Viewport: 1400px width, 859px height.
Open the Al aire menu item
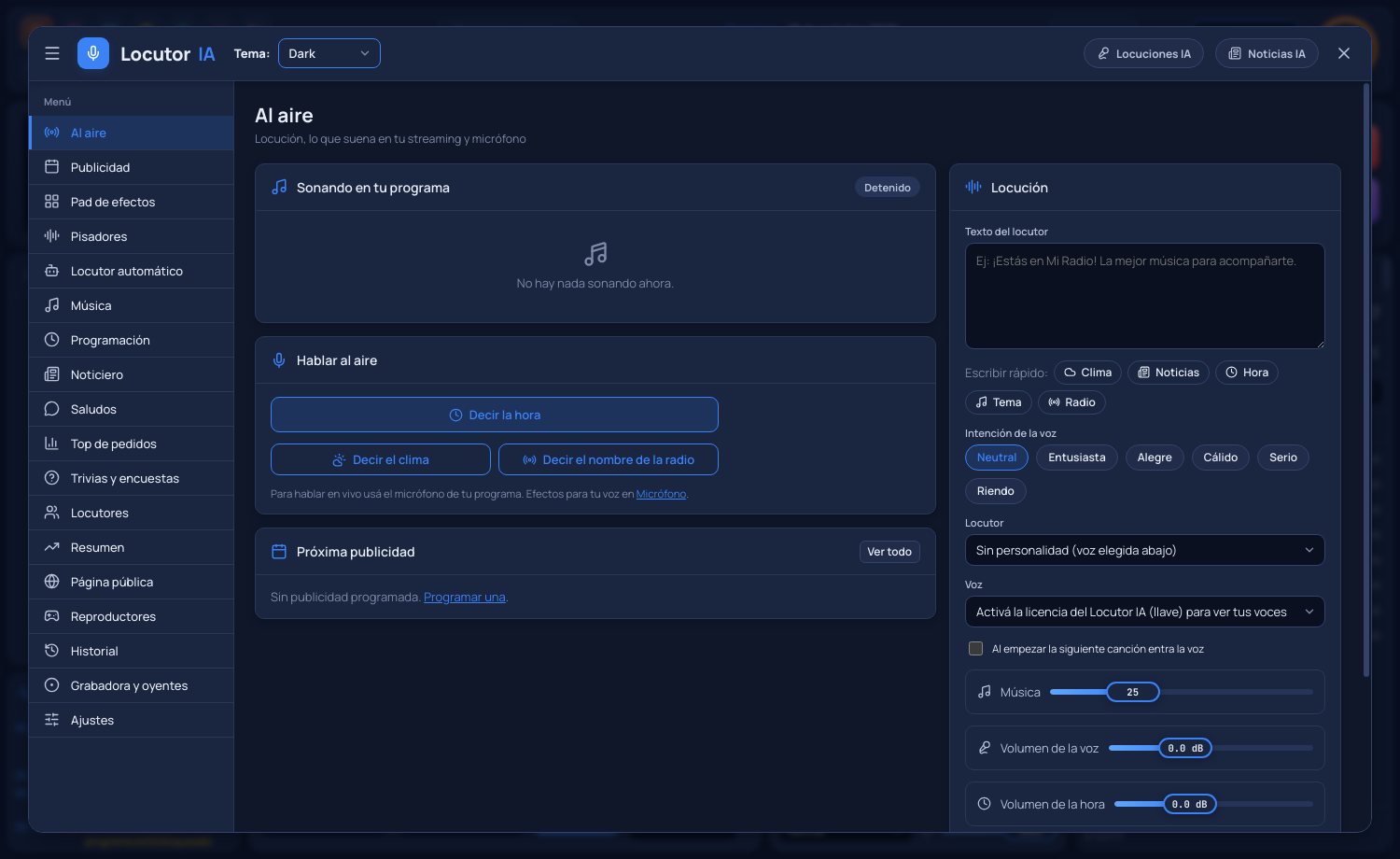point(132,133)
